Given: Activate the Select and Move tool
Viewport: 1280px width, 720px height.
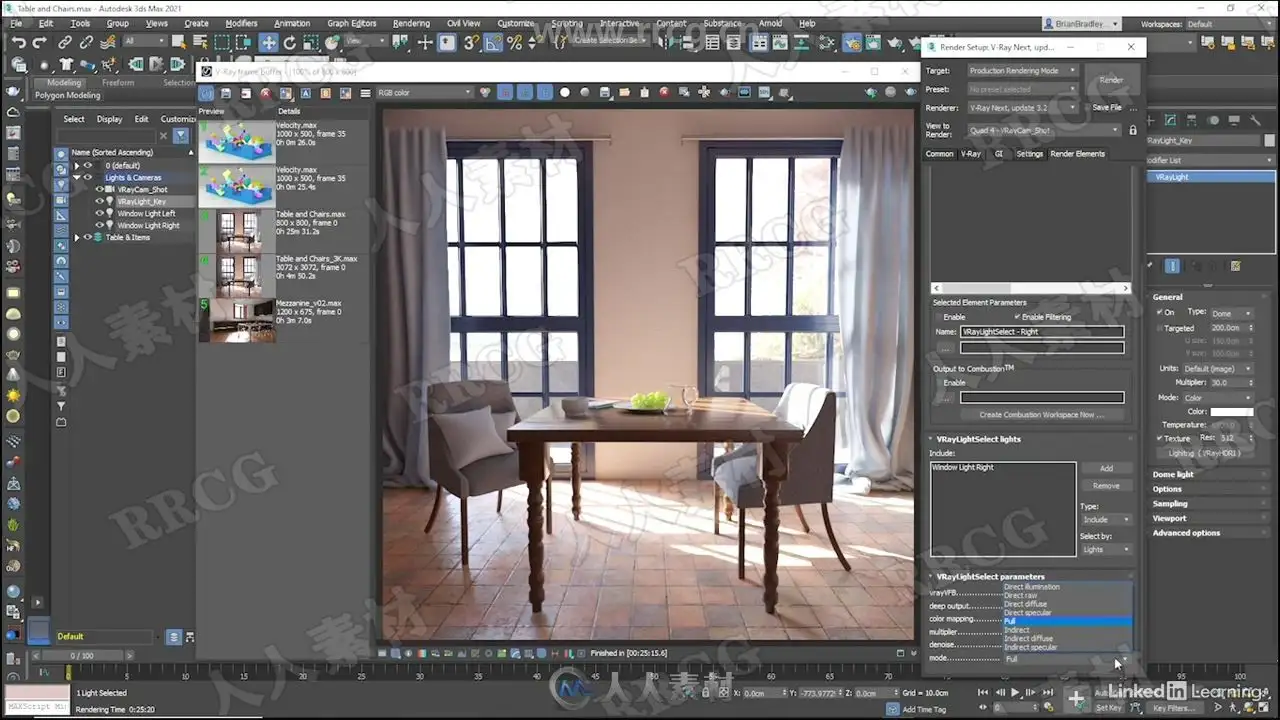Looking at the screenshot, I should click(268, 43).
